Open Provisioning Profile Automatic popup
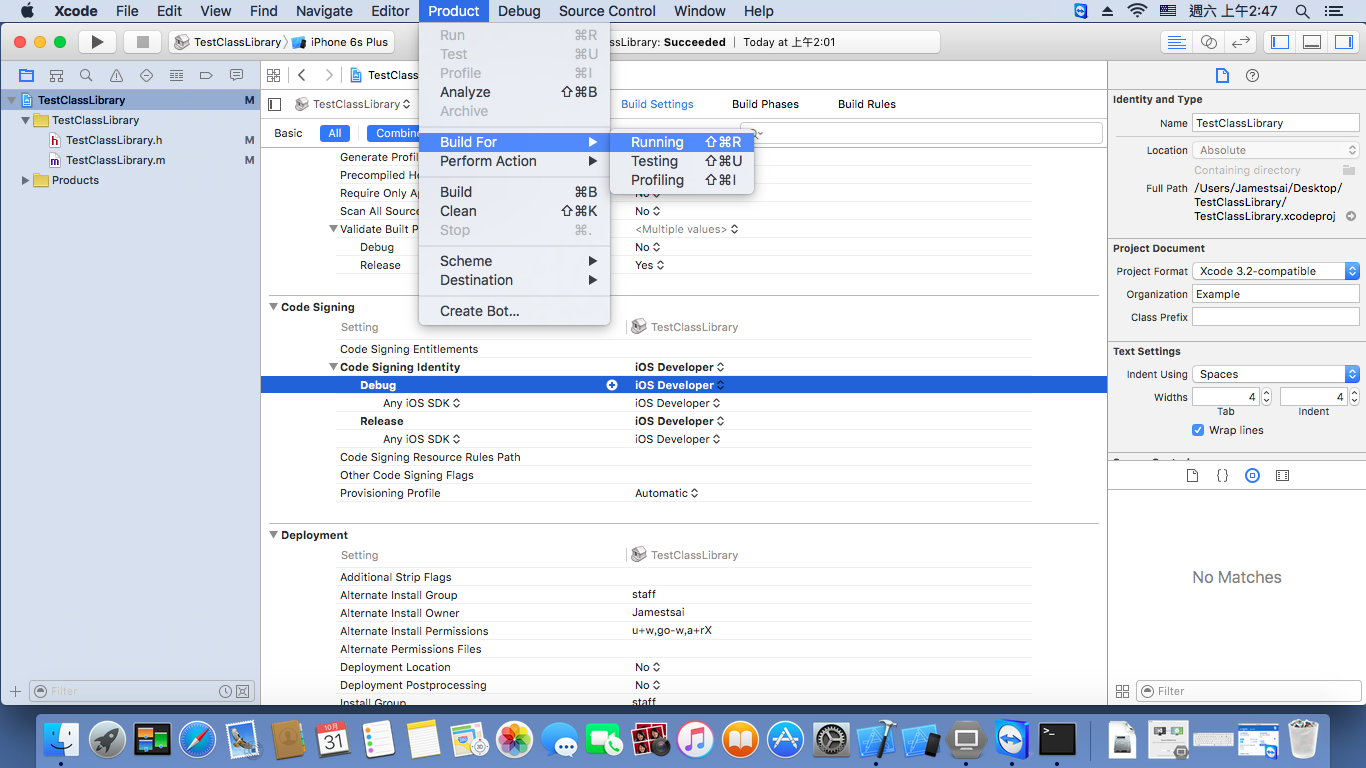Screen dimensions: 1366x768 pyautogui.click(x=666, y=493)
